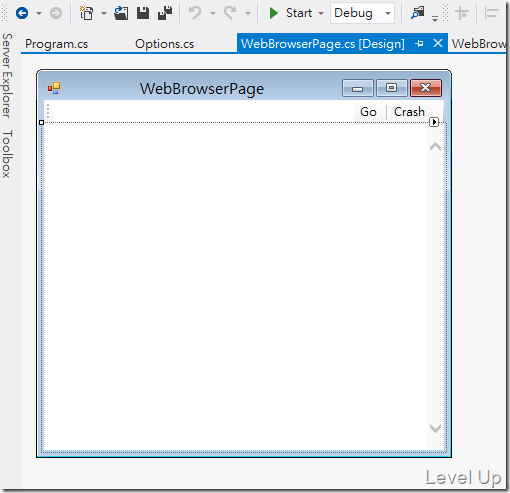This screenshot has width=510, height=493.
Task: Expand the New Project dropdown arrow
Action: [104, 14]
